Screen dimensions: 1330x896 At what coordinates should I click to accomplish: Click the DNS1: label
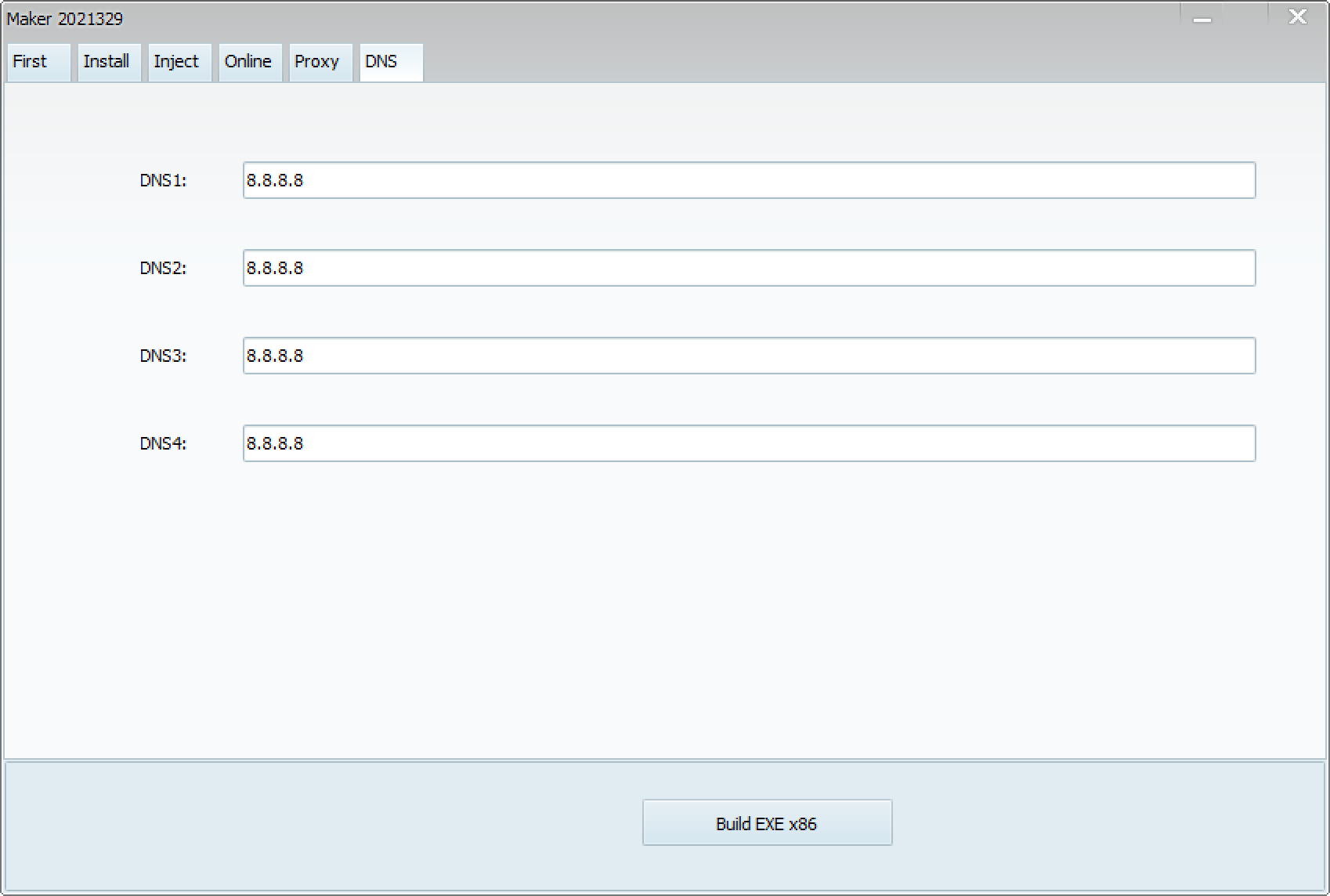pos(163,180)
